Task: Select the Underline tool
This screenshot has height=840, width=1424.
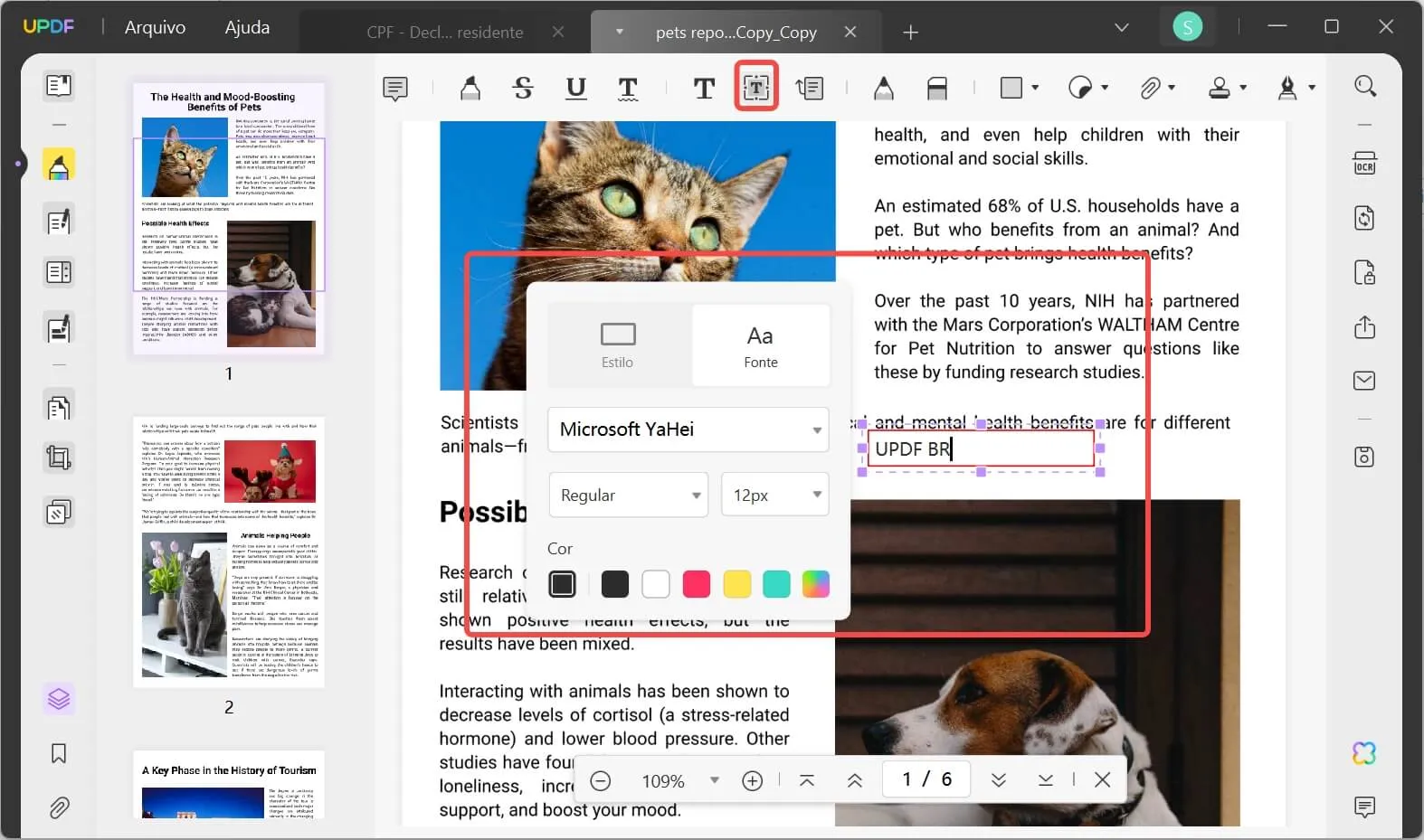Action: 575,88
